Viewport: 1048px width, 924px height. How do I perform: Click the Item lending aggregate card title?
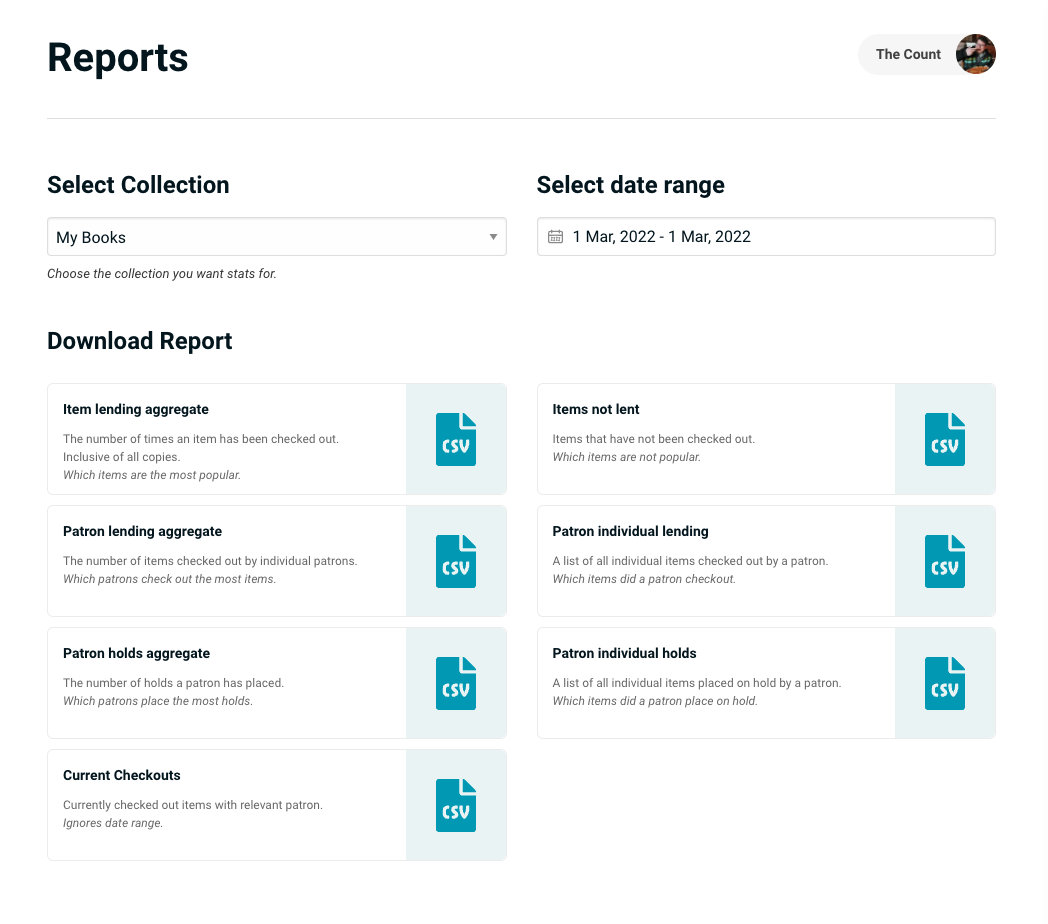[x=136, y=409]
